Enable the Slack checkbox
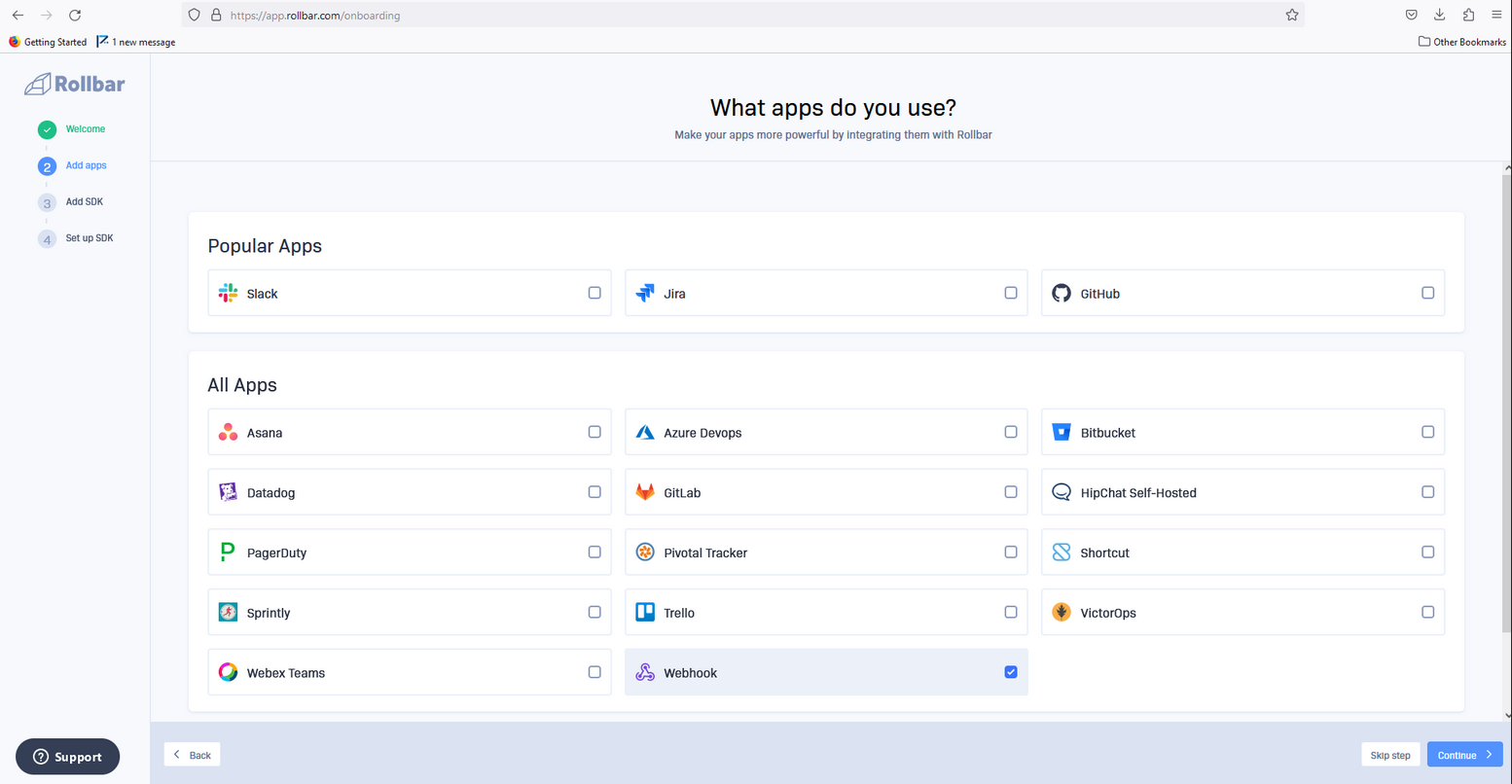1512x784 pixels. point(594,293)
